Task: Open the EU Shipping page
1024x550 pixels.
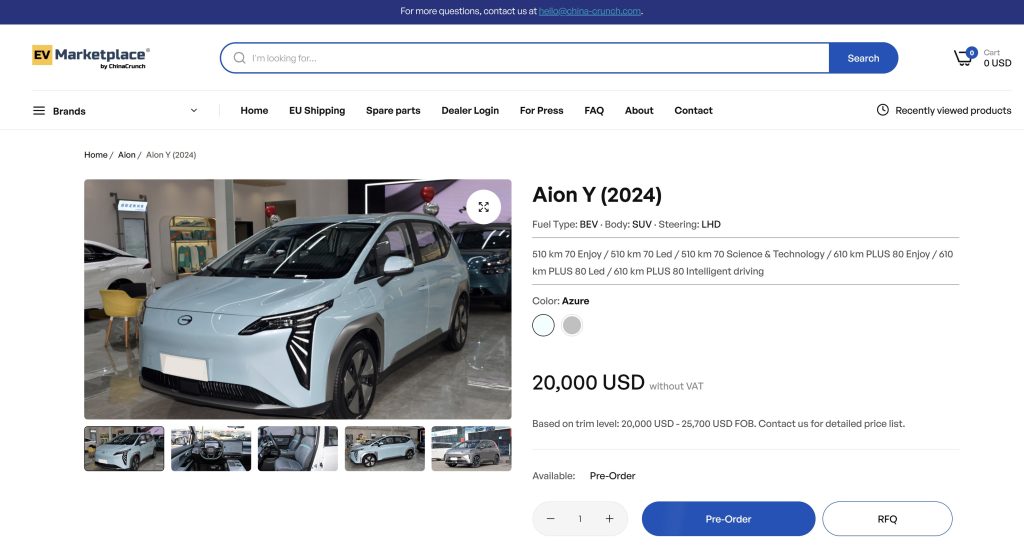Action: [317, 110]
